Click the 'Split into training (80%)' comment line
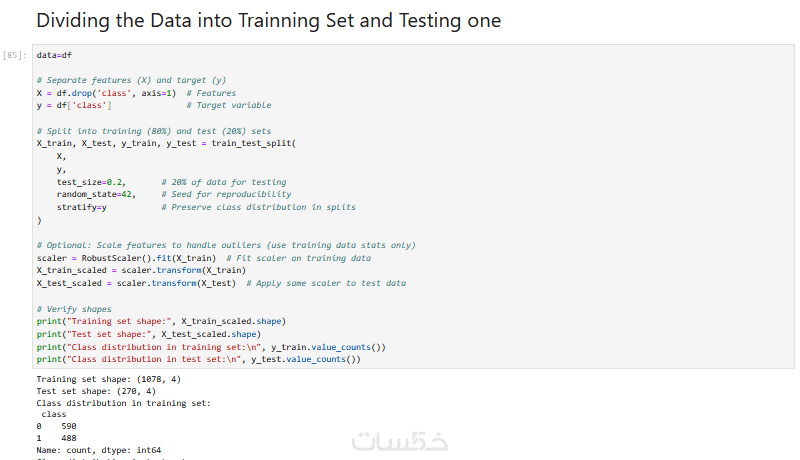The width and height of the screenshot is (800, 460). pyautogui.click(x=153, y=131)
